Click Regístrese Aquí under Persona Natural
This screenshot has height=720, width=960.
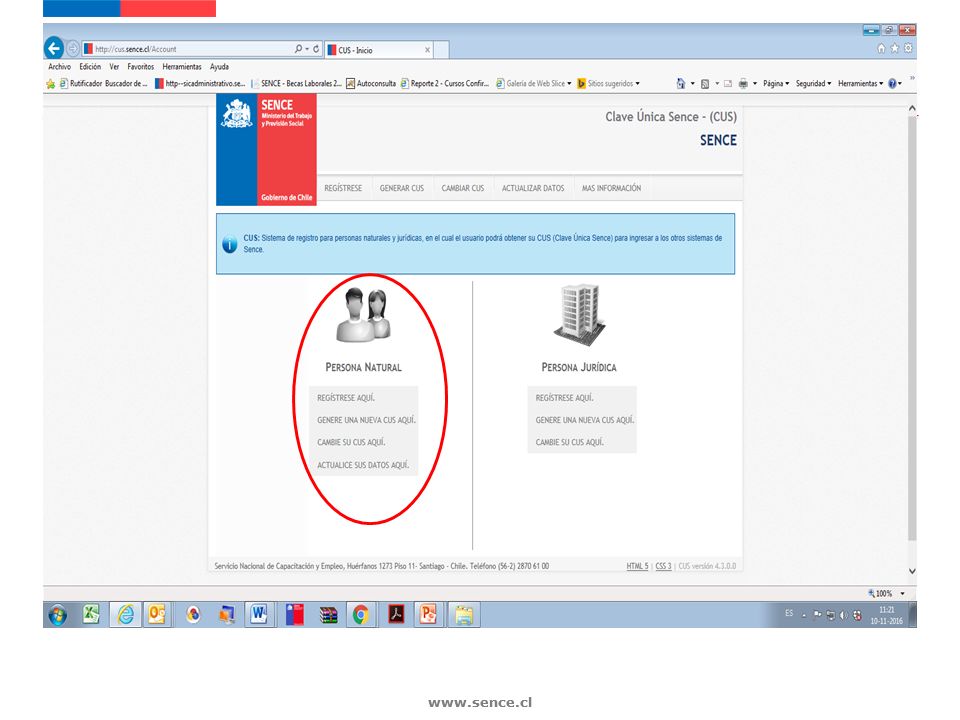point(346,398)
